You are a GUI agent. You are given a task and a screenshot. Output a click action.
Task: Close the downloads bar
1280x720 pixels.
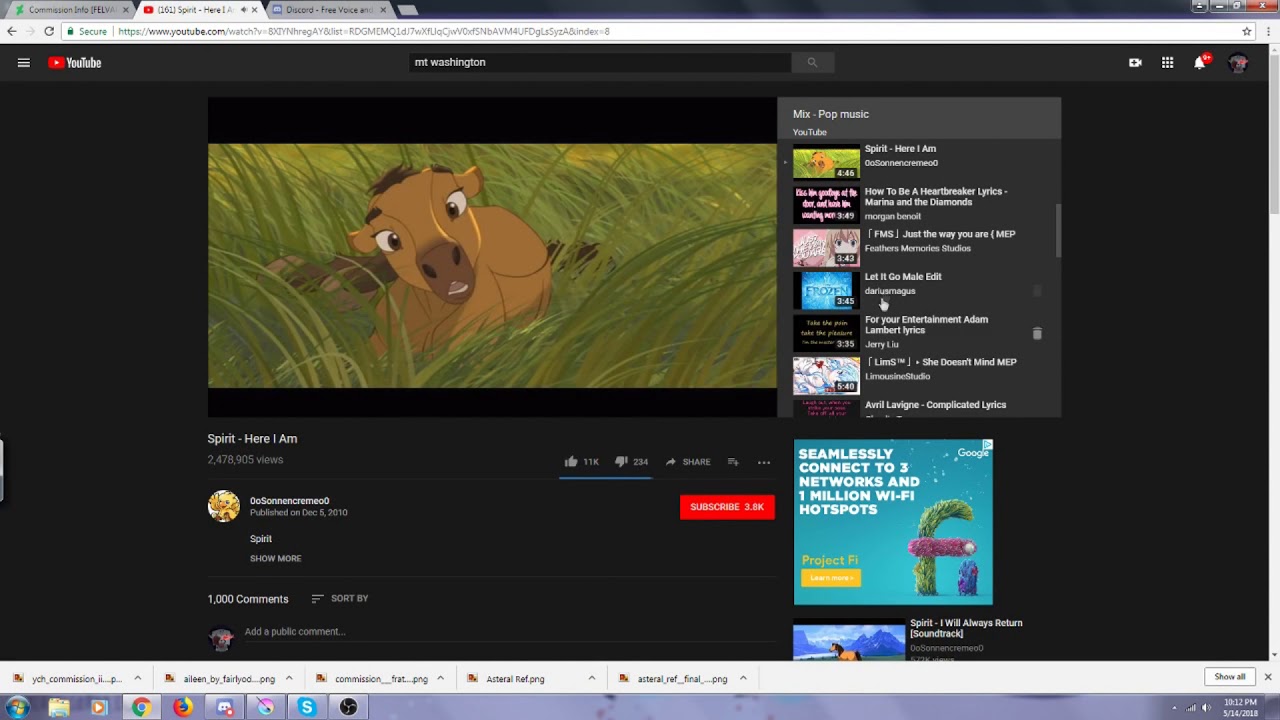pos(1267,677)
